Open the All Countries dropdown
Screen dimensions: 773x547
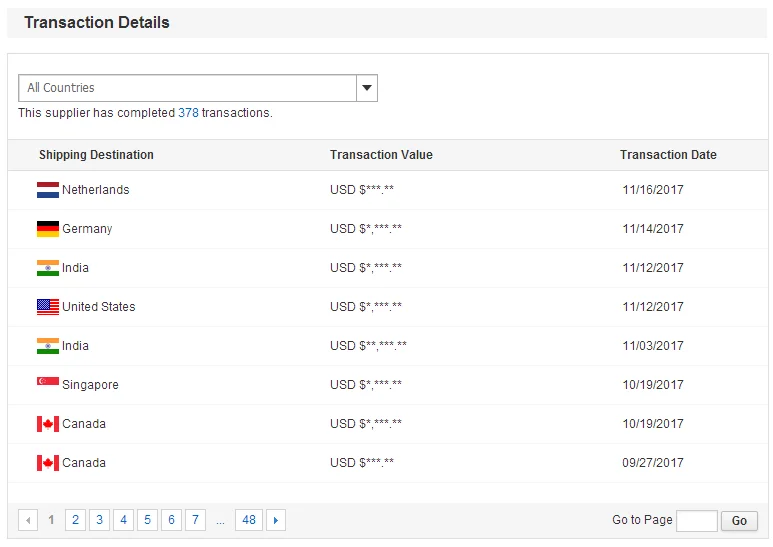click(188, 88)
